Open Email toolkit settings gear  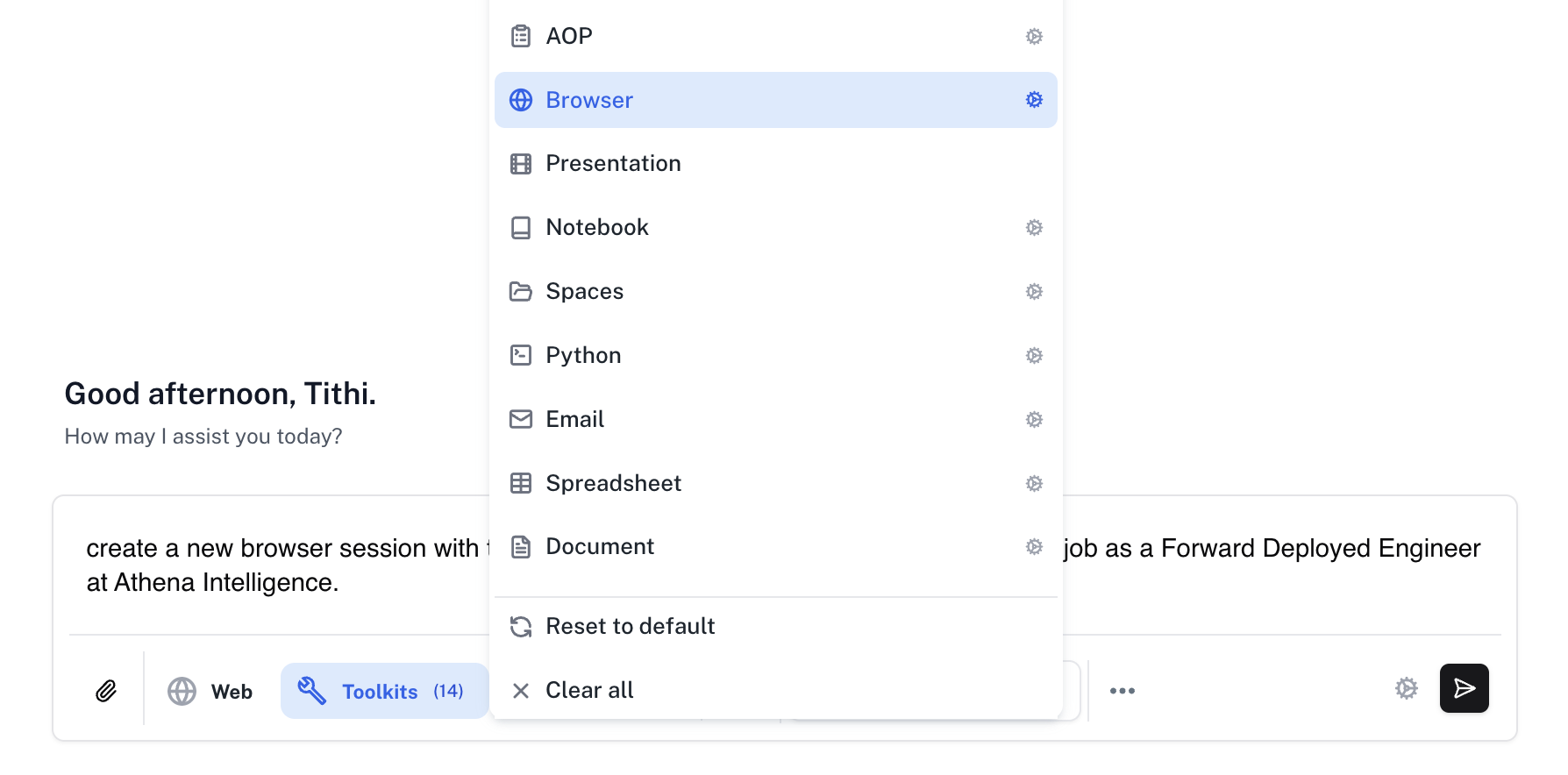pyautogui.click(x=1034, y=419)
